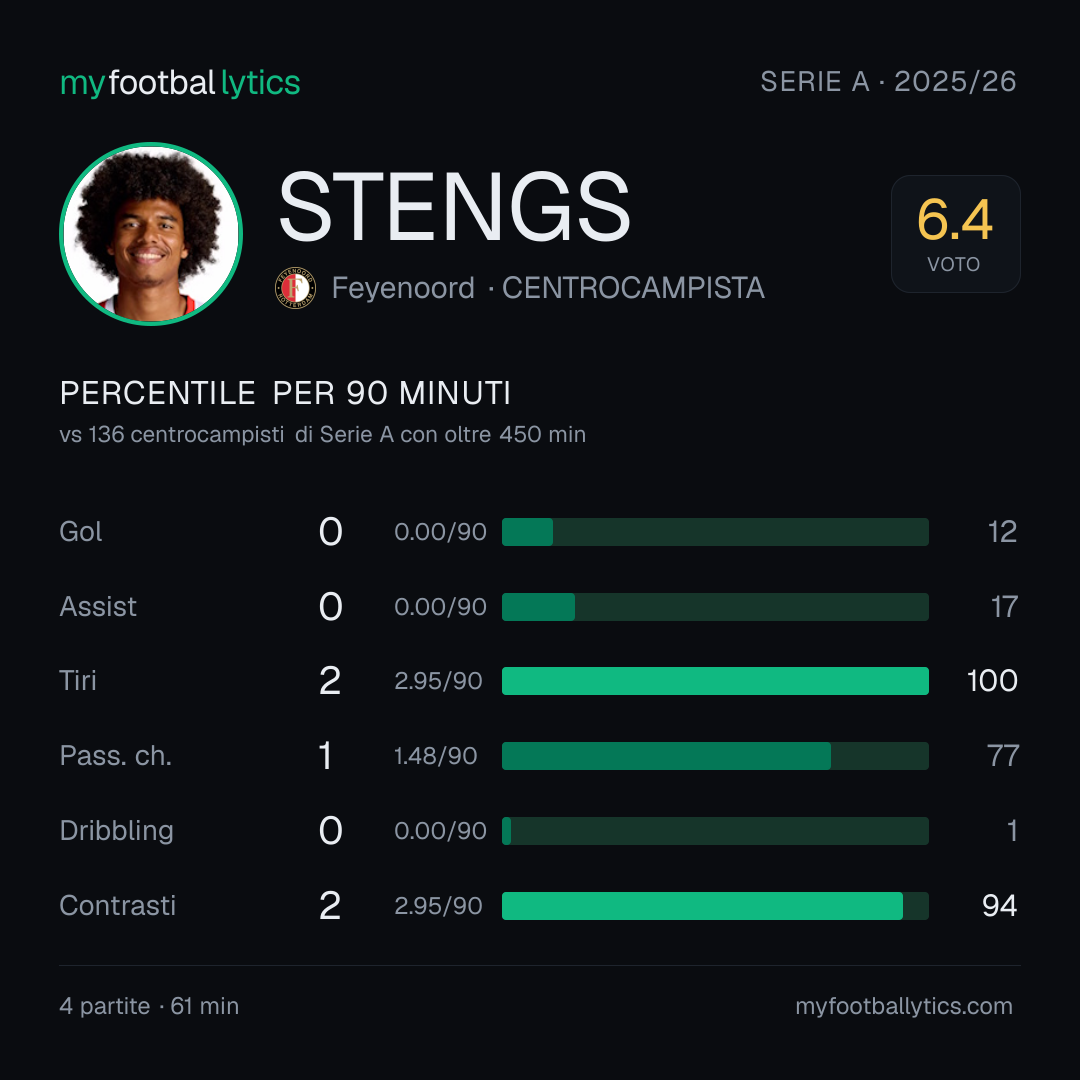This screenshot has width=1080, height=1080.
Task: Click the 6.4 Voto rating badge
Action: tap(955, 234)
